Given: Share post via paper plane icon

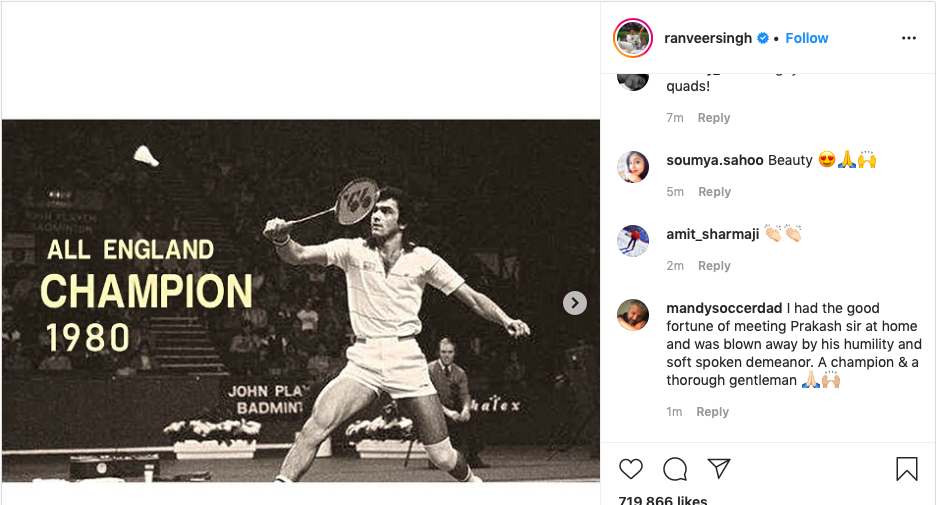Looking at the screenshot, I should coord(718,468).
